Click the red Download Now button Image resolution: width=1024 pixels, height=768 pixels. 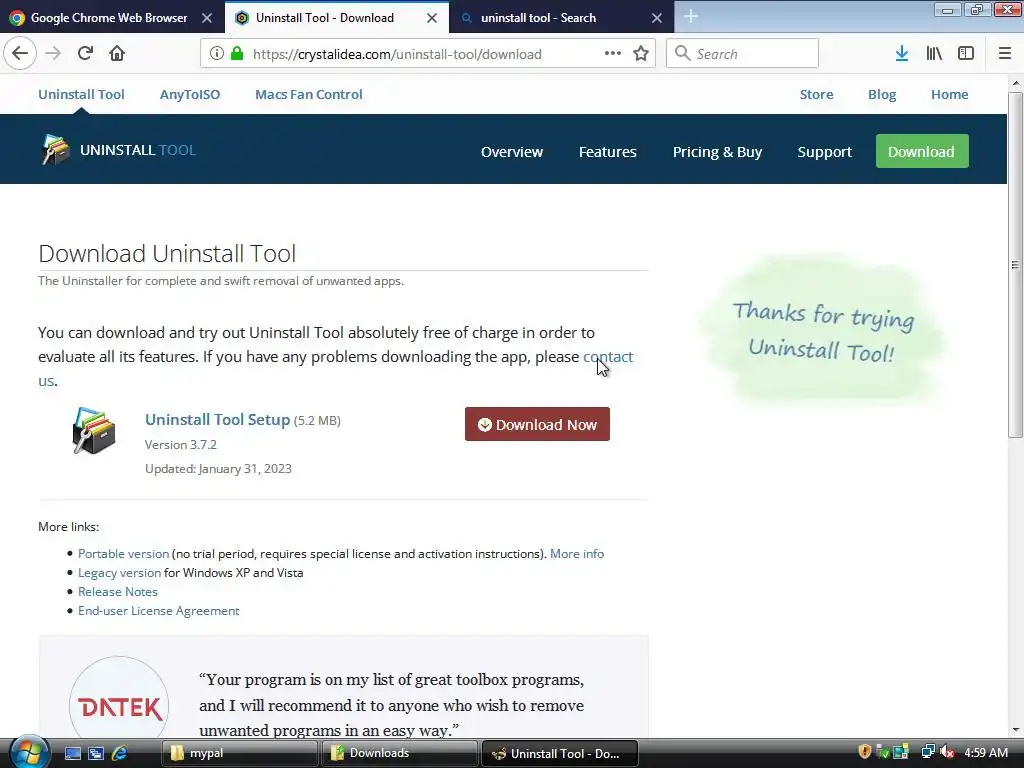pos(537,424)
